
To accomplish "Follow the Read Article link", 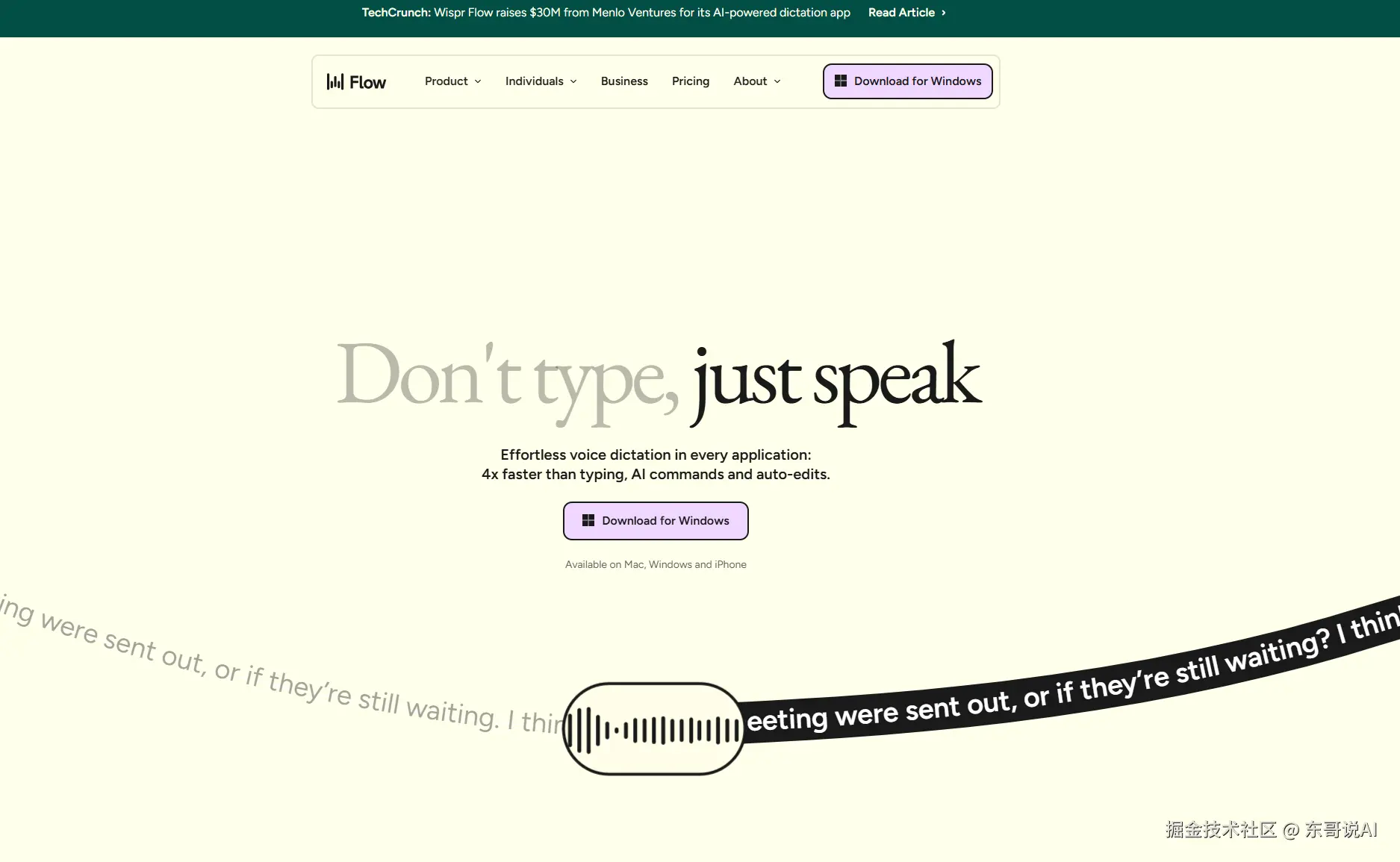I will [900, 13].
